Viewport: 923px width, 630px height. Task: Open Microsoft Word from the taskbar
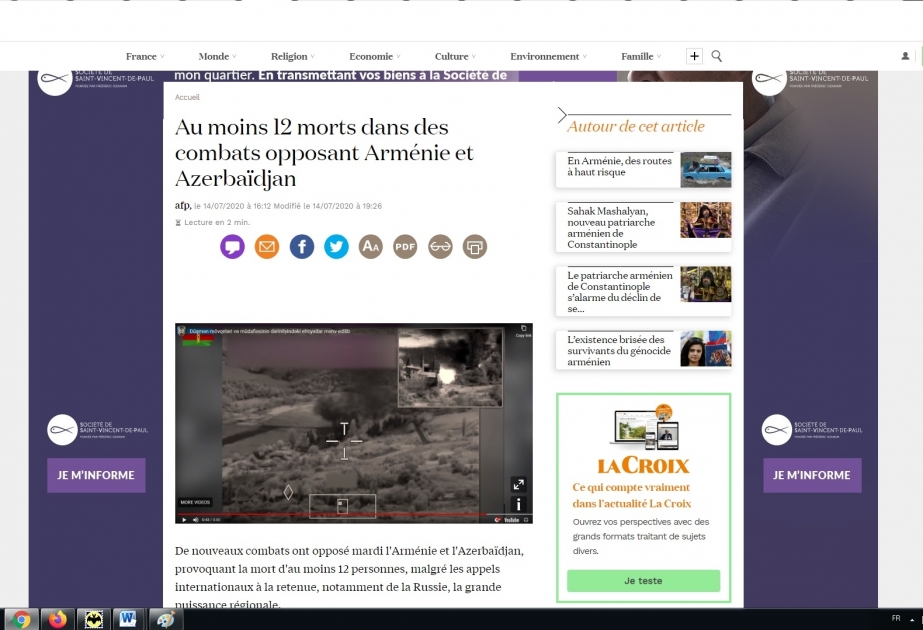(128, 619)
